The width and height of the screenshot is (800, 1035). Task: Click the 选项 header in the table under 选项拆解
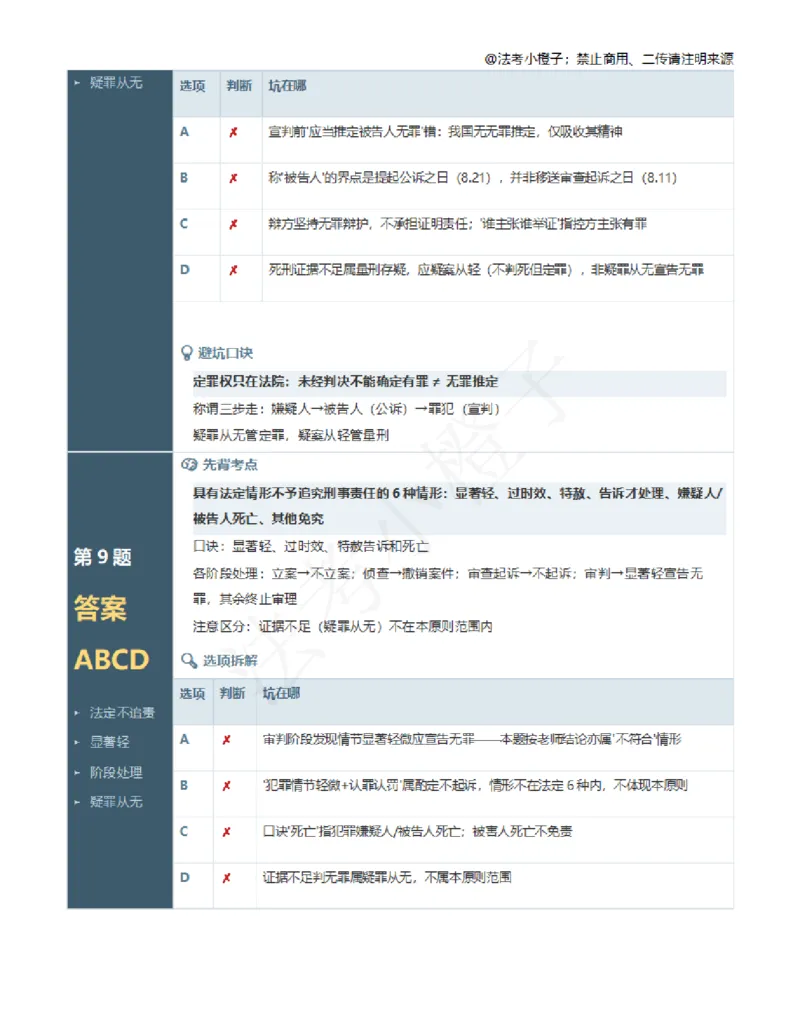coord(192,694)
